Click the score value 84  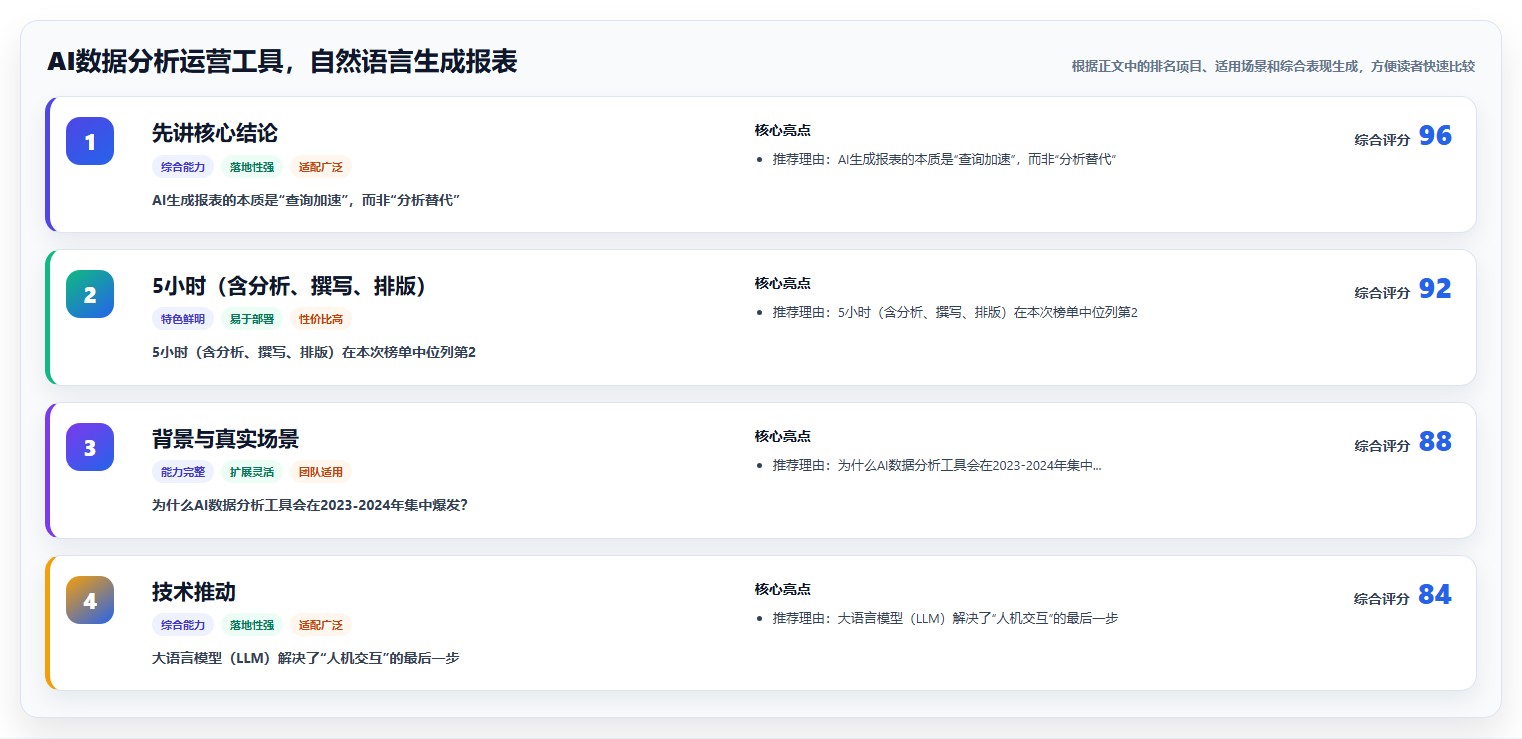pos(1435,595)
